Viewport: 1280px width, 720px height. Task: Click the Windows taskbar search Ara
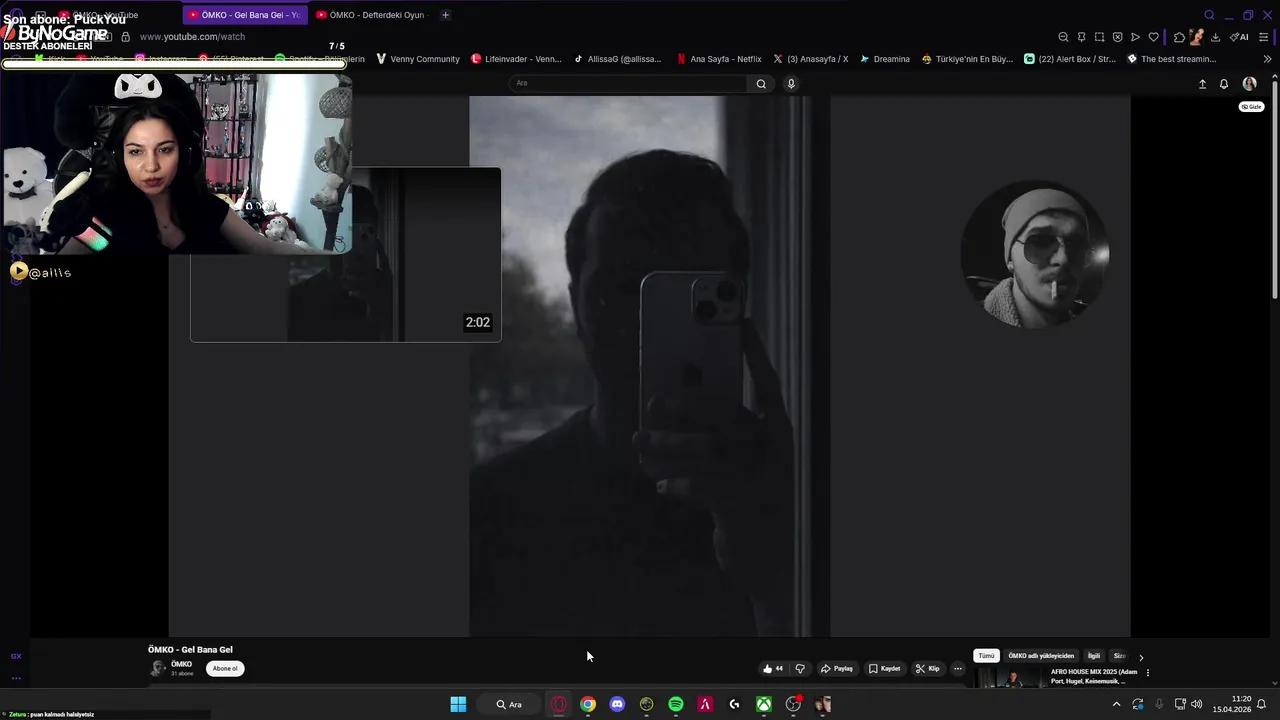(510, 705)
